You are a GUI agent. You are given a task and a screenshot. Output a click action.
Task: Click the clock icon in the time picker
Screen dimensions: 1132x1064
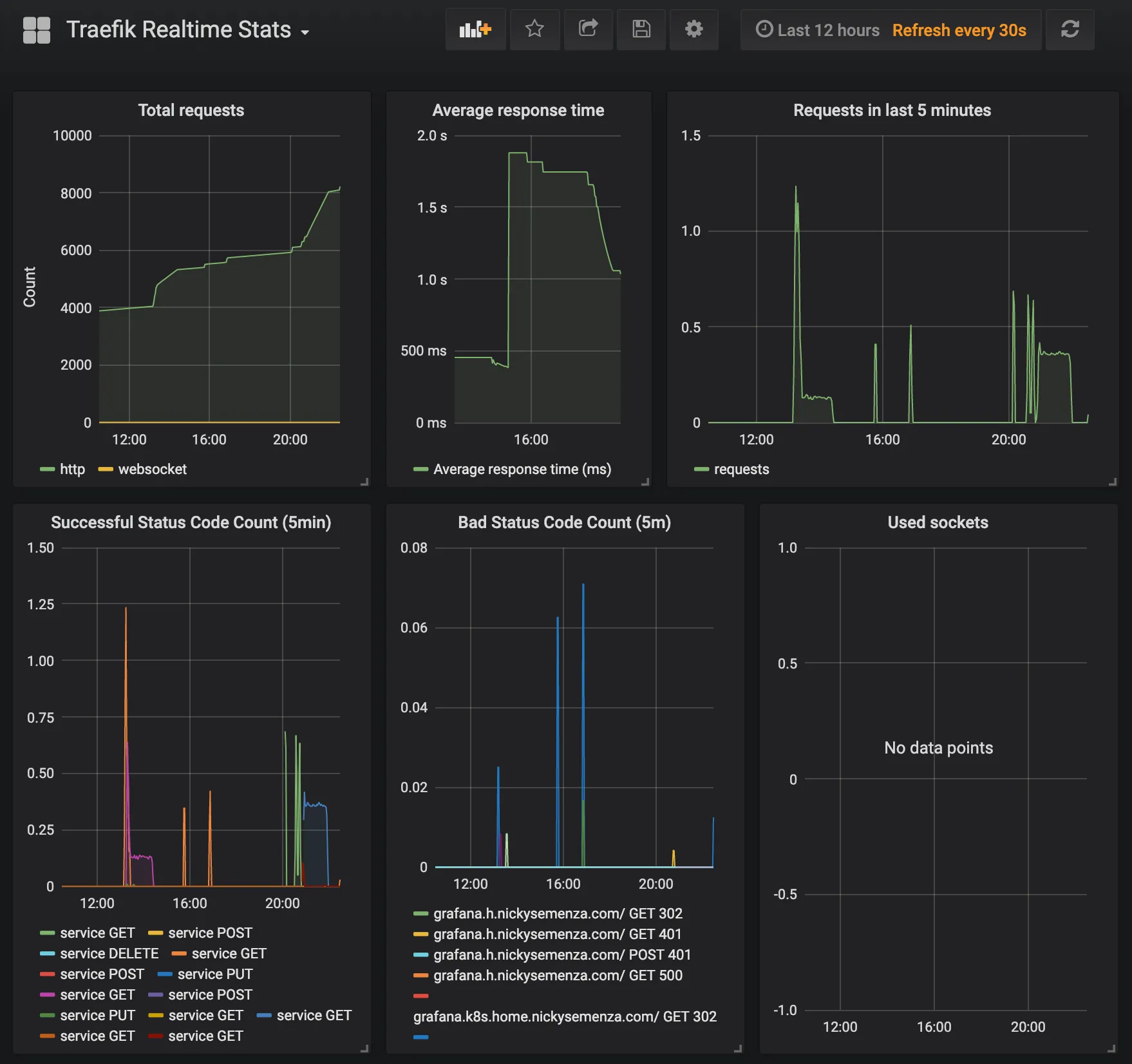pos(764,30)
